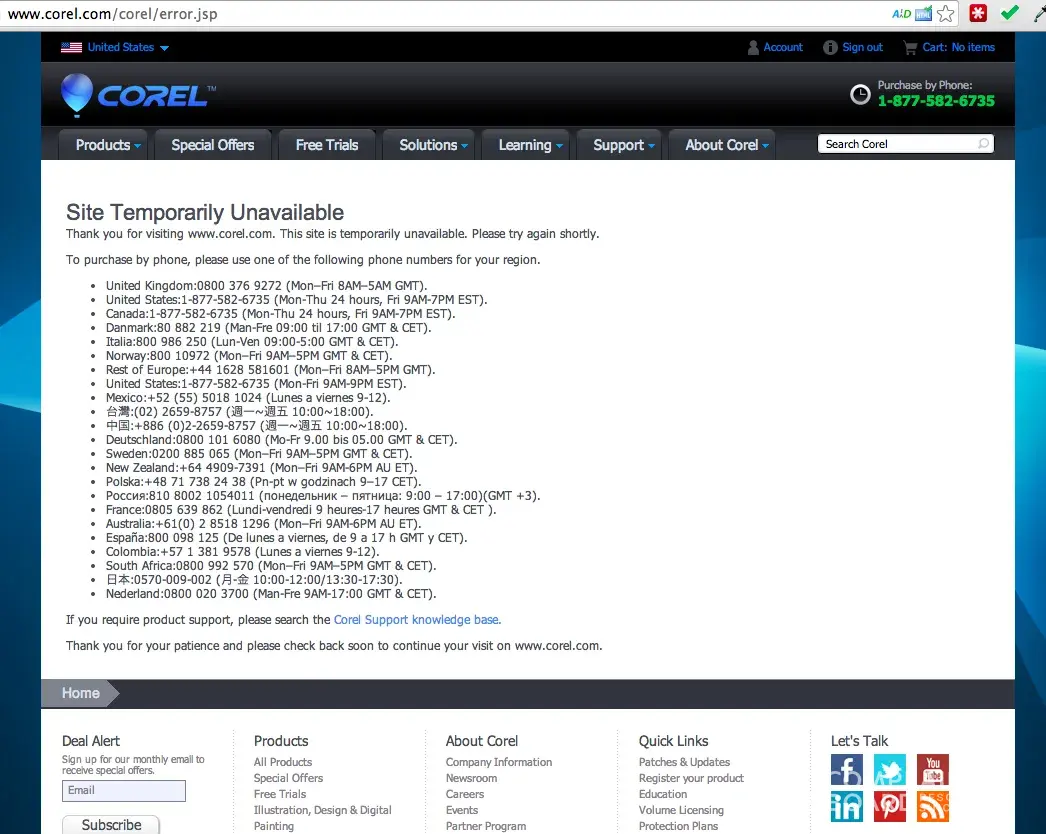Open Illustration, Design & Digital Painting link
This screenshot has height=834, width=1046.
pos(322,818)
